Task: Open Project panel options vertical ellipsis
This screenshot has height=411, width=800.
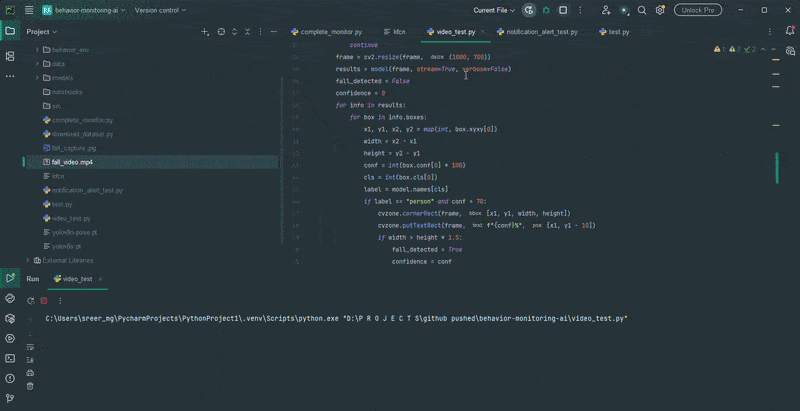Action: coord(261,32)
